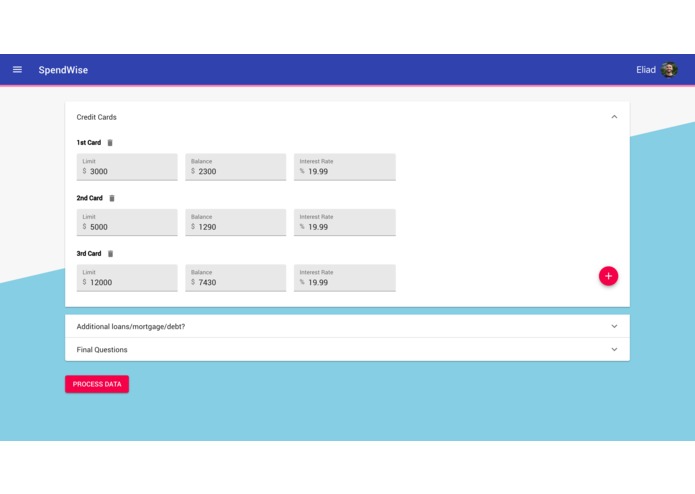The image size is (695, 494).
Task: Click the Eliad username label
Action: tap(646, 70)
